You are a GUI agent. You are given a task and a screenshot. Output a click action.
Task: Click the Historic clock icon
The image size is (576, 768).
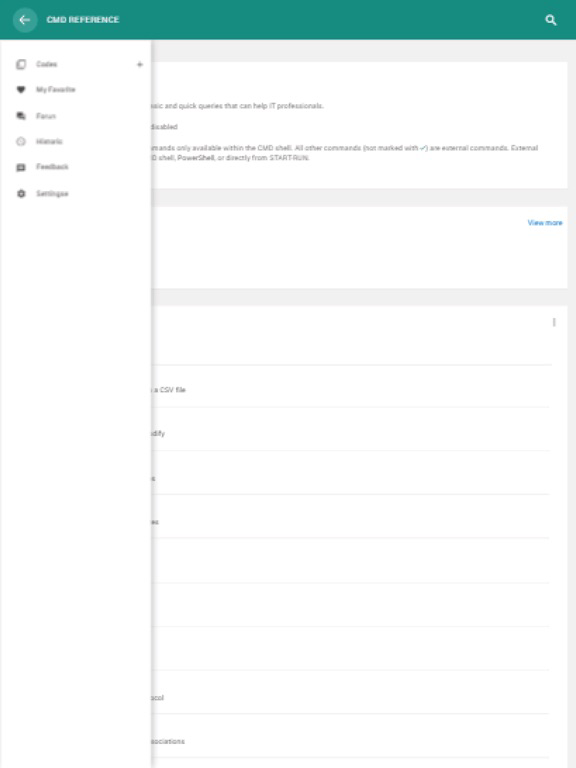coord(21,142)
